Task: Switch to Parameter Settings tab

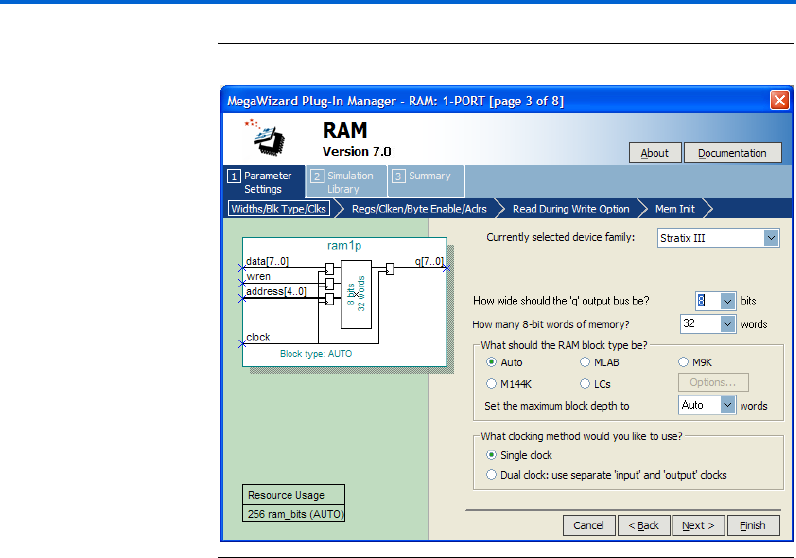Action: click(264, 182)
